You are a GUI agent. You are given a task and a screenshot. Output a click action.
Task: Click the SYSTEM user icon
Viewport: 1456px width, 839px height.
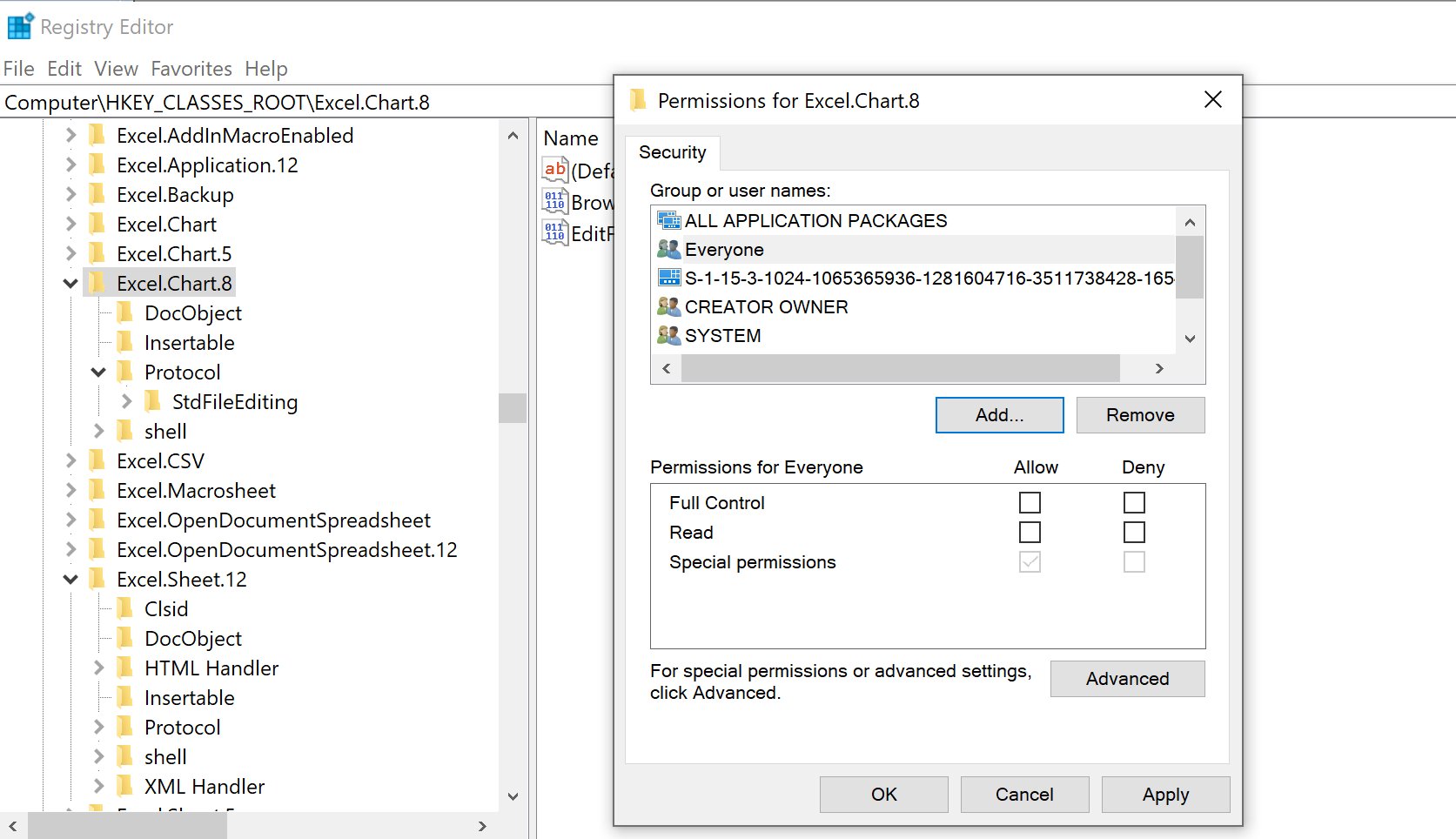[668, 336]
